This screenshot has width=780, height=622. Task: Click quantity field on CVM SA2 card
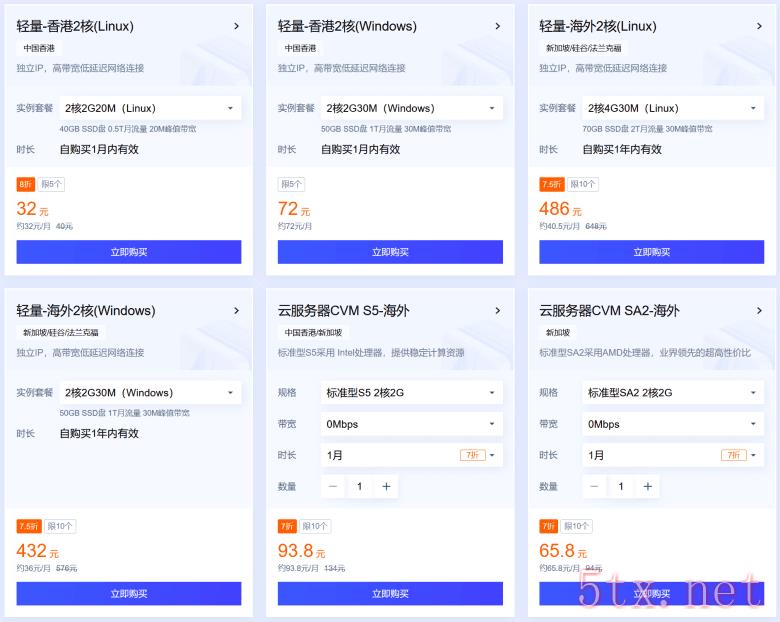tap(620, 486)
